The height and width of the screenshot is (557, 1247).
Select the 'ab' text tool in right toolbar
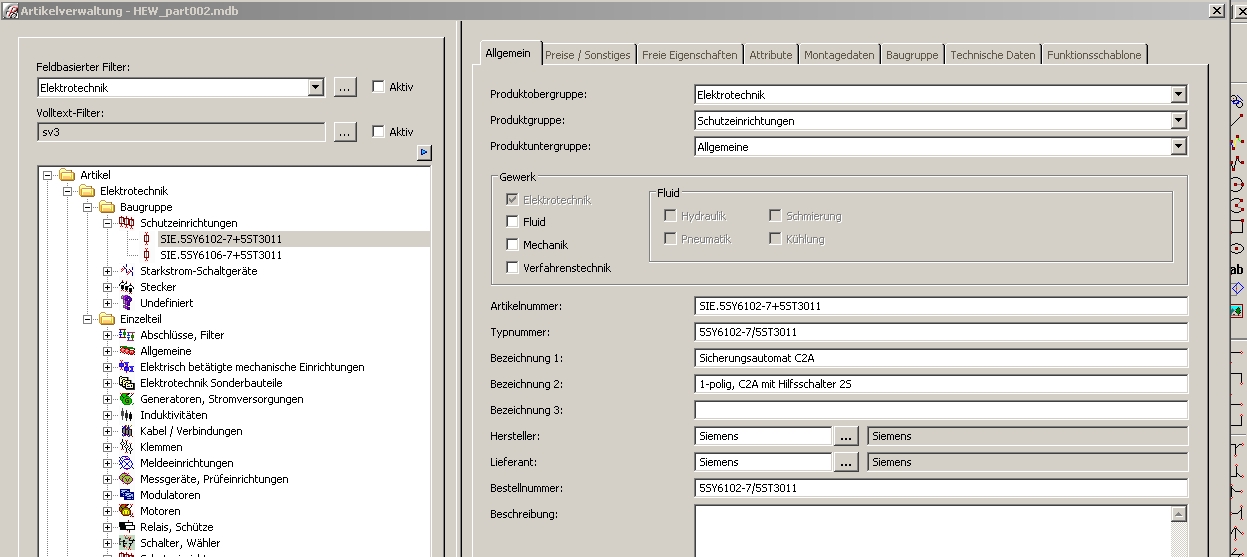click(1237, 270)
